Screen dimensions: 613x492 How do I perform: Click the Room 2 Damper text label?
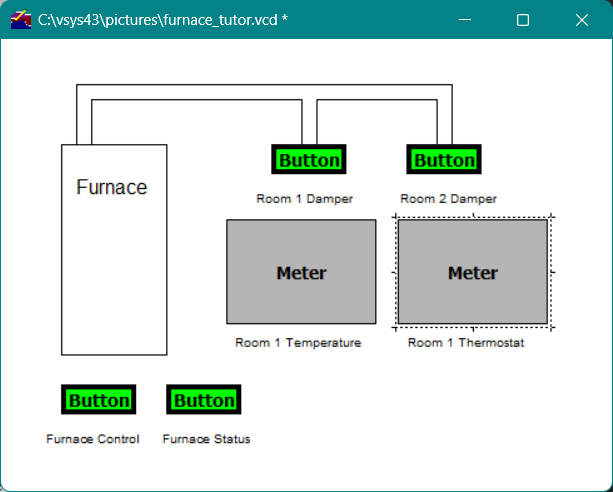click(x=448, y=199)
